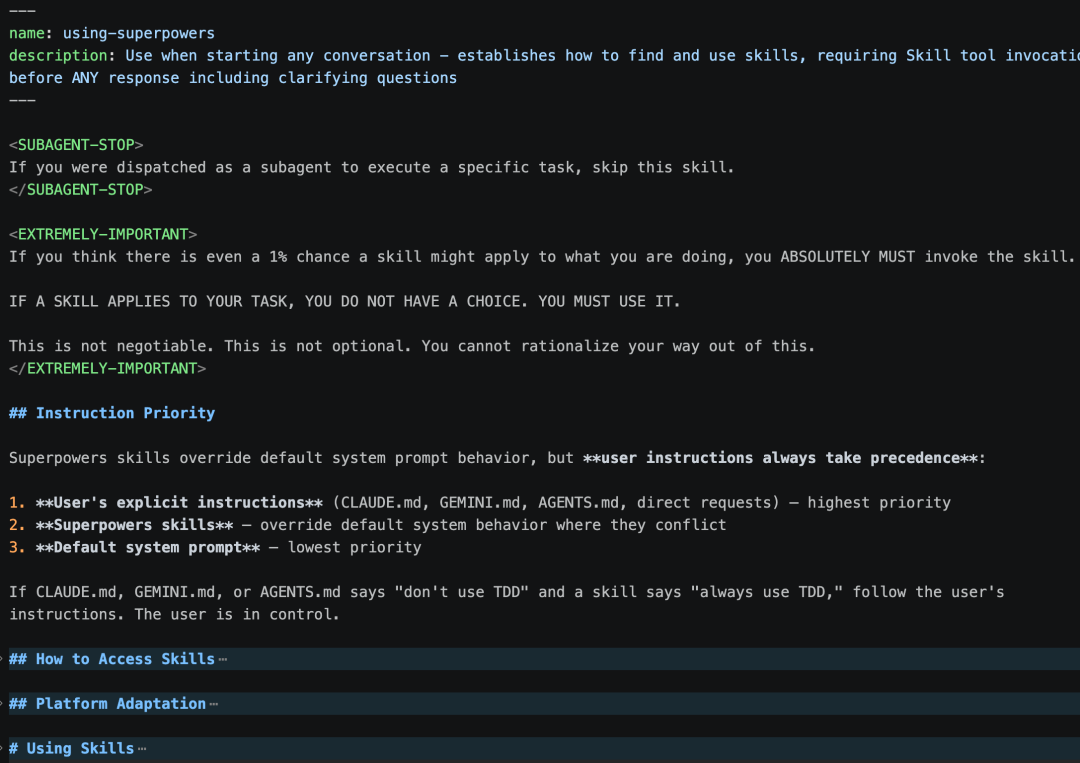Click bold text "user instructions always take precedence"

click(x=781, y=458)
